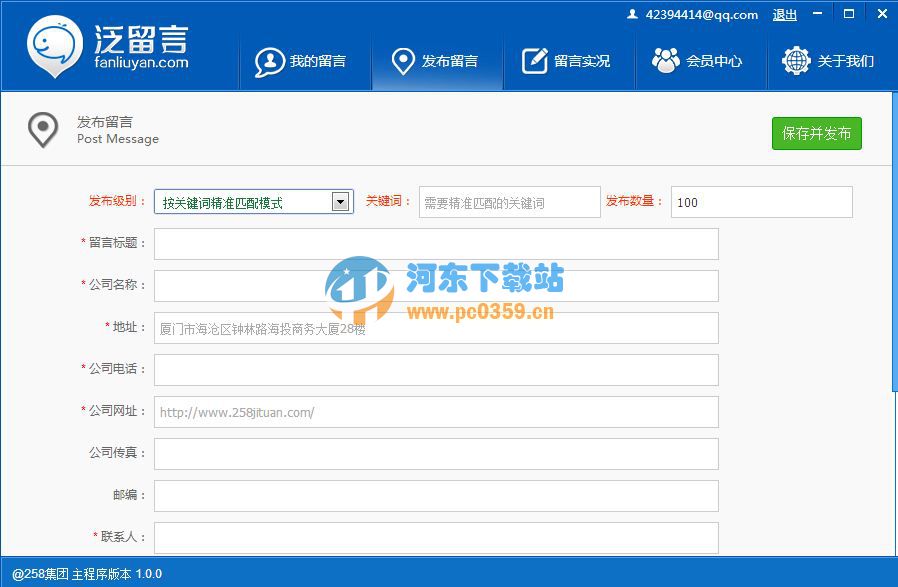Click the user account icon next to the email
The width and height of the screenshot is (898, 587).
[632, 15]
